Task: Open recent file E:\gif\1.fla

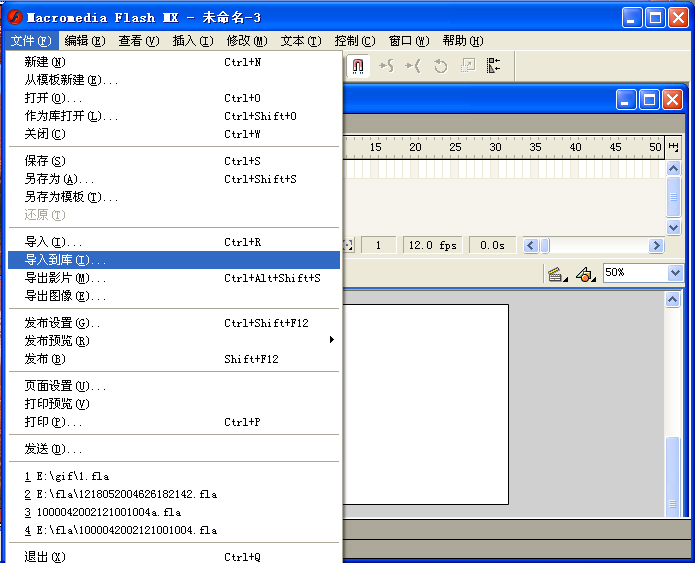Action: click(174, 477)
